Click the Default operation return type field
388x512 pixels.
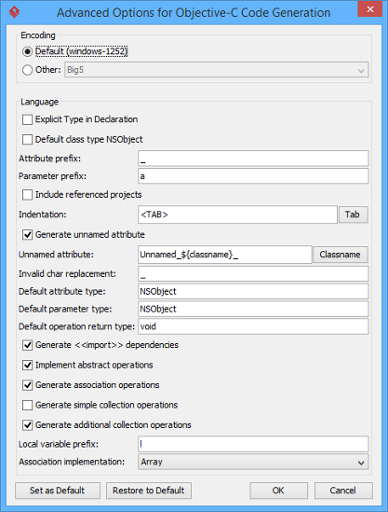253,327
